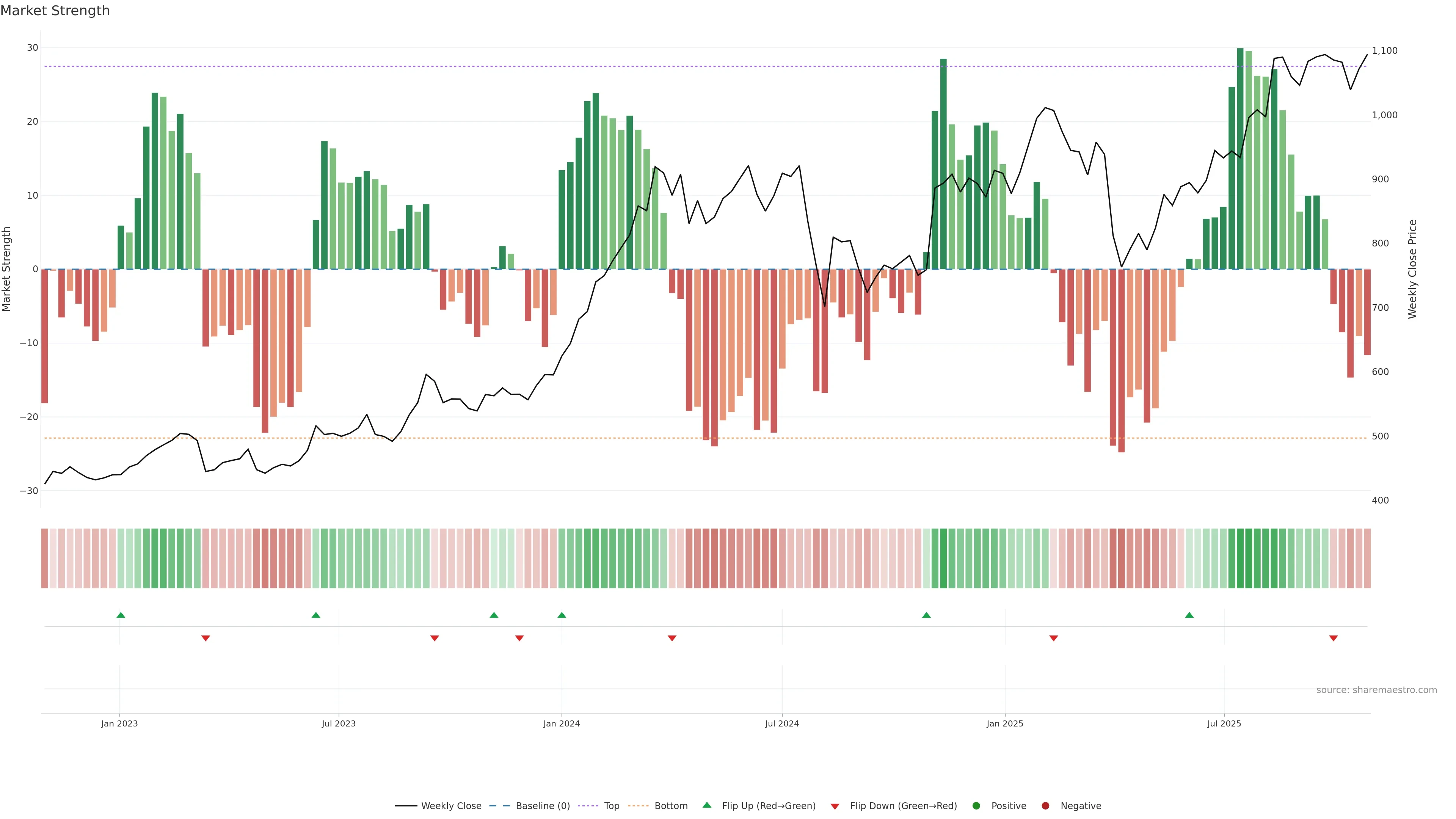Click the flip-up triangle just before Jul 2023

[316, 615]
